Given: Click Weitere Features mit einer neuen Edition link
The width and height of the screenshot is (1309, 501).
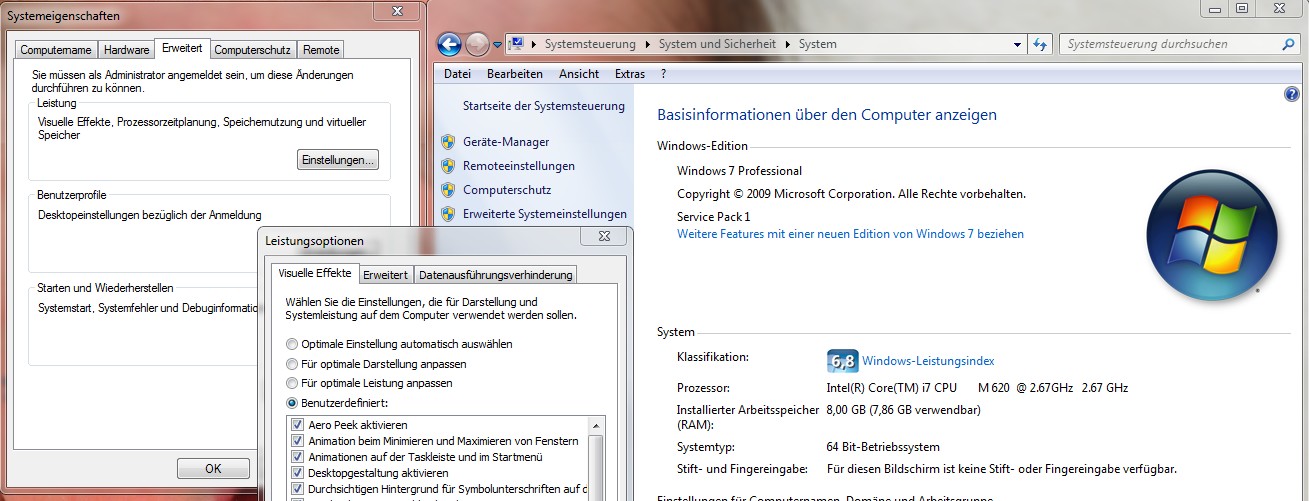Looking at the screenshot, I should 850,234.
